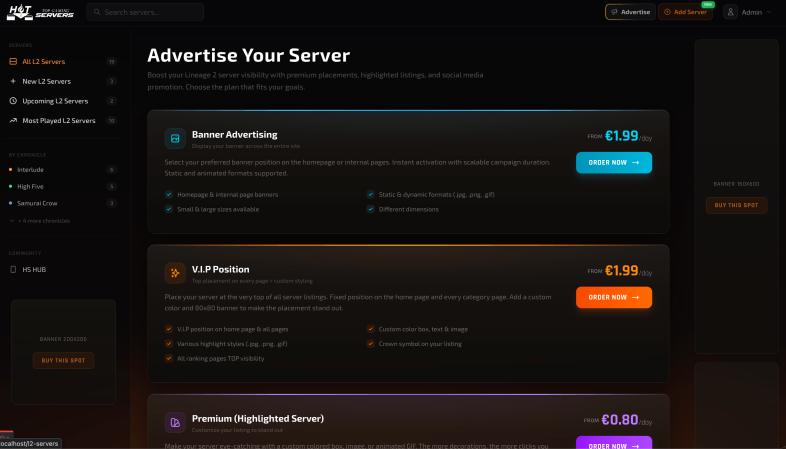Click the €0.80 Premium price
Image resolution: width=786 pixels, height=449 pixels.
coord(620,420)
